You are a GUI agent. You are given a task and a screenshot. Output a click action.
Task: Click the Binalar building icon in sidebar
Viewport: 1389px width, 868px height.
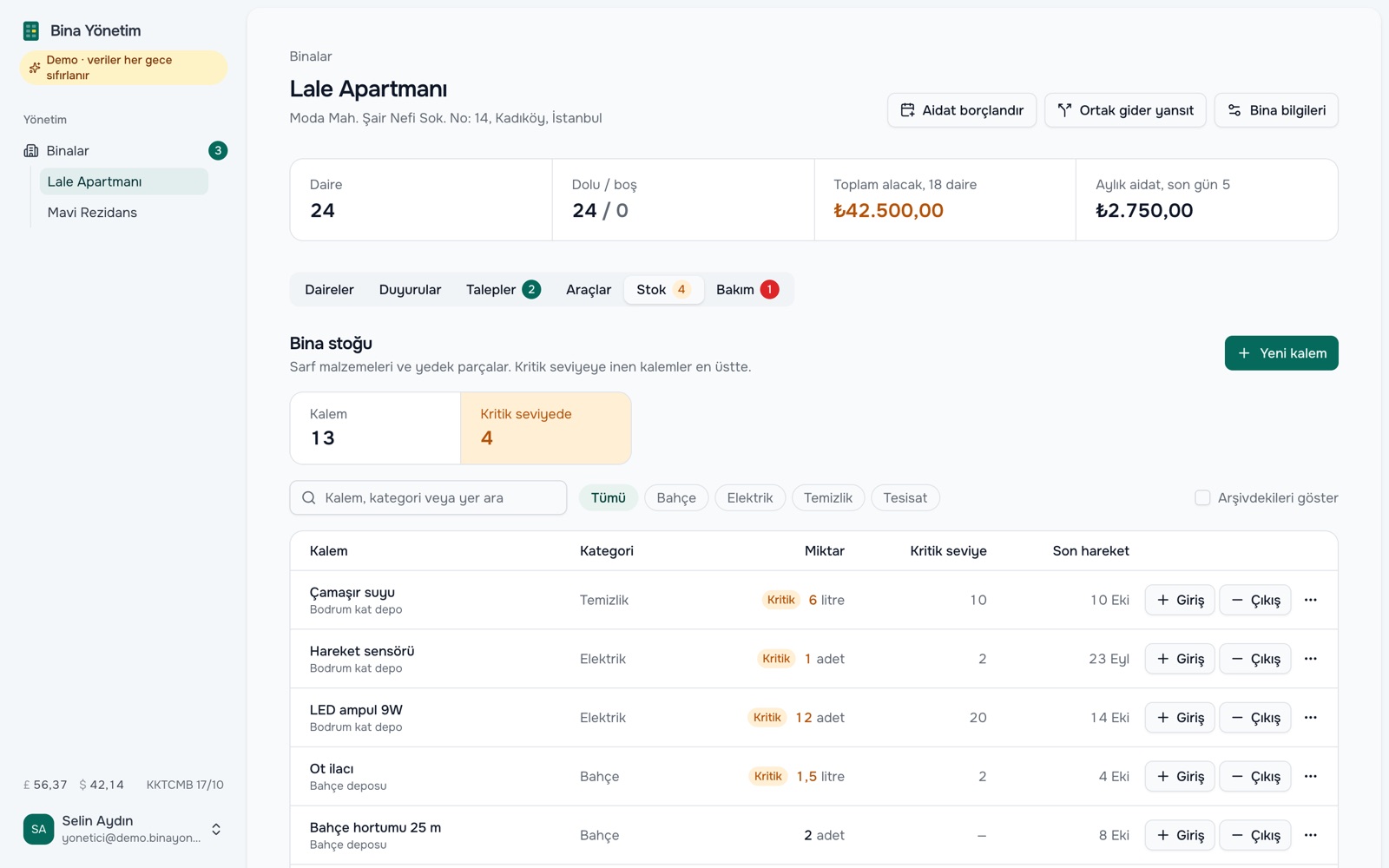[31, 151]
